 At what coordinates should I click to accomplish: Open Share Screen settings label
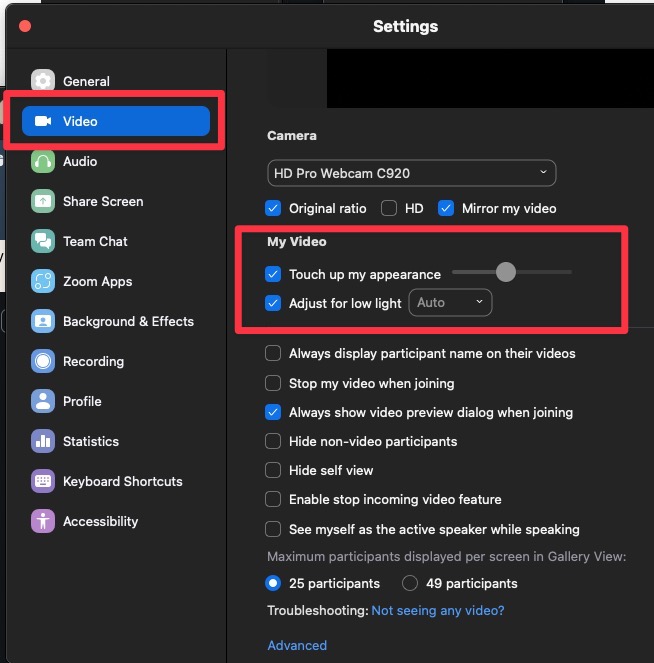click(103, 201)
